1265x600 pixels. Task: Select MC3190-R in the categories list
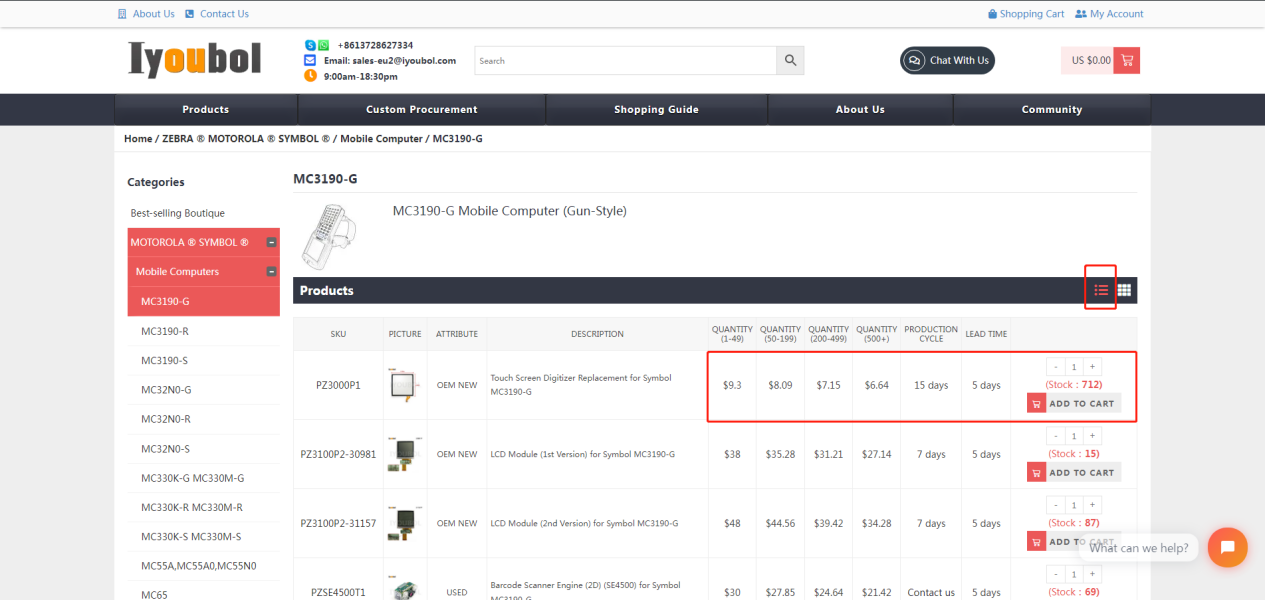tap(165, 331)
